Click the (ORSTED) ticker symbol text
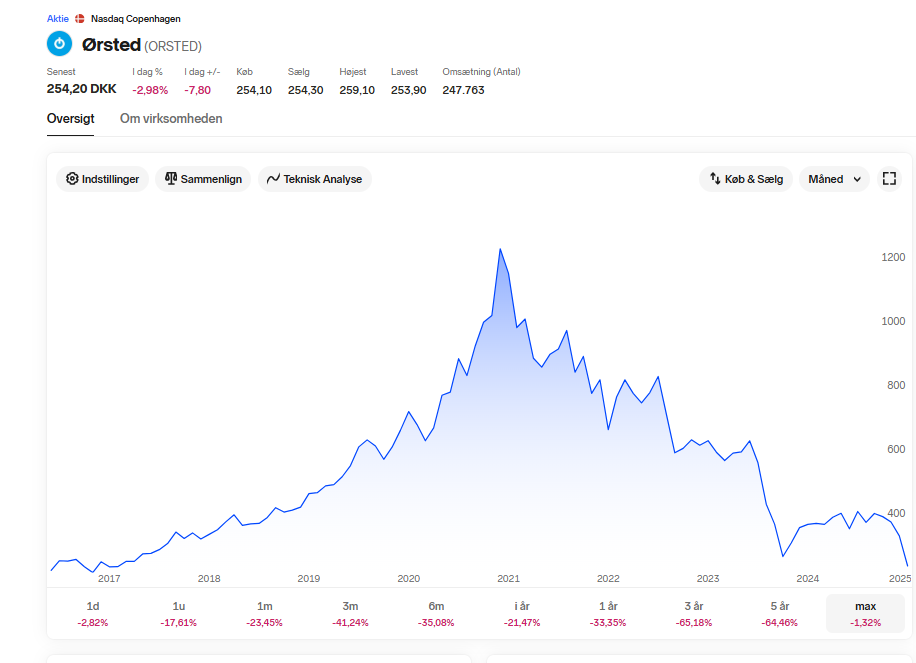Image resolution: width=916 pixels, height=663 pixels. pos(173,46)
